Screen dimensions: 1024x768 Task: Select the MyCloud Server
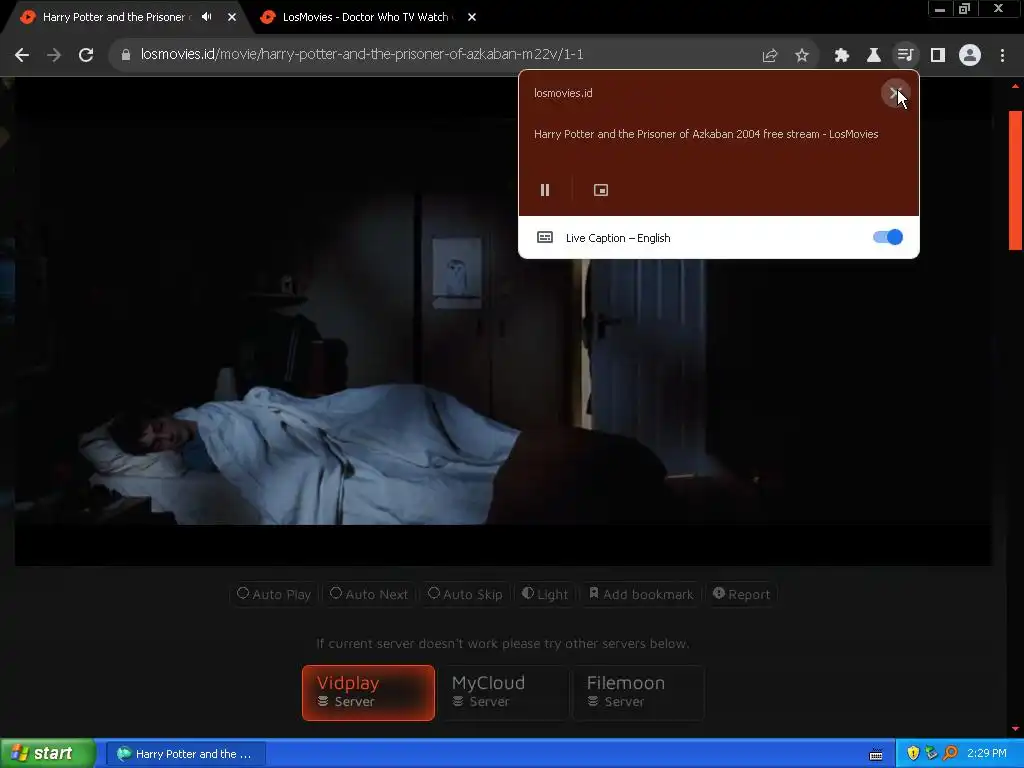502,693
